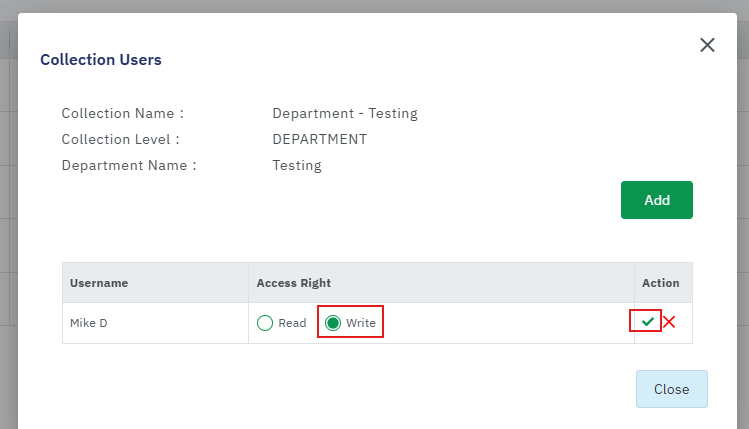
Task: Click the Username column header
Action: coord(99,283)
